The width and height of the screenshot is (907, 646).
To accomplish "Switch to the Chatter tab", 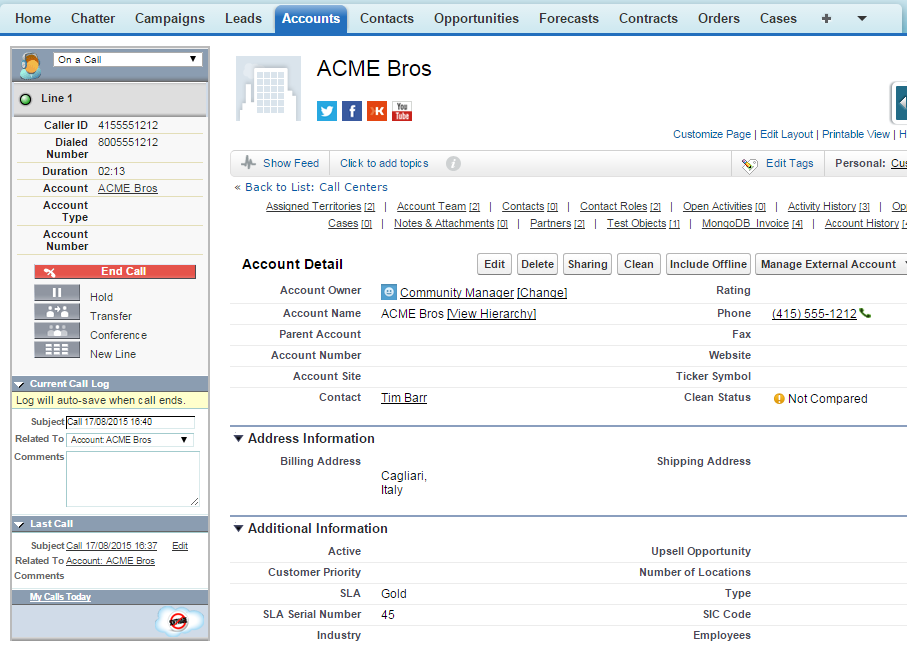I will pos(93,19).
